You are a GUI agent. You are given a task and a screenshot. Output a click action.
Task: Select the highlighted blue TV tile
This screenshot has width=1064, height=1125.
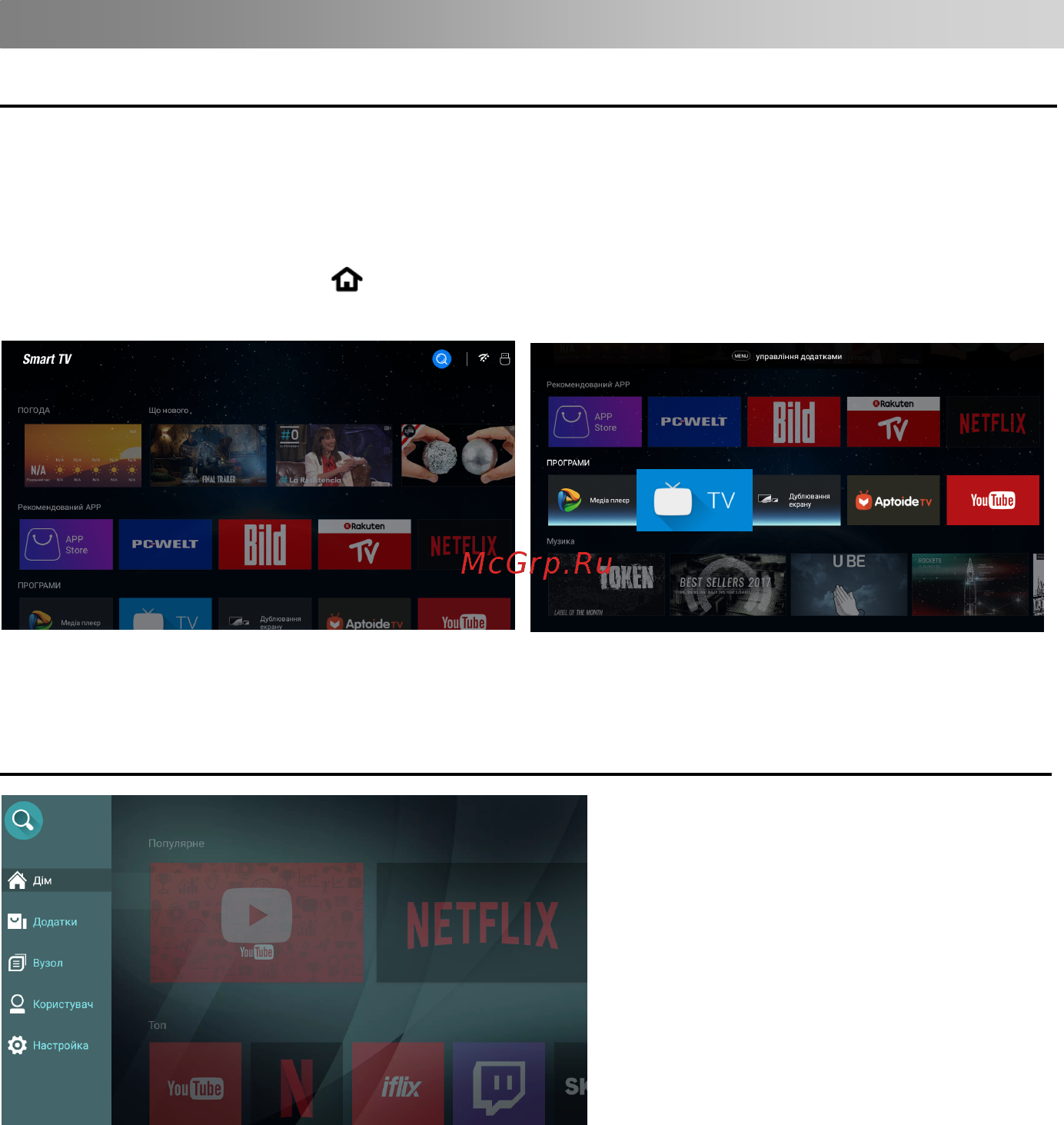694,500
